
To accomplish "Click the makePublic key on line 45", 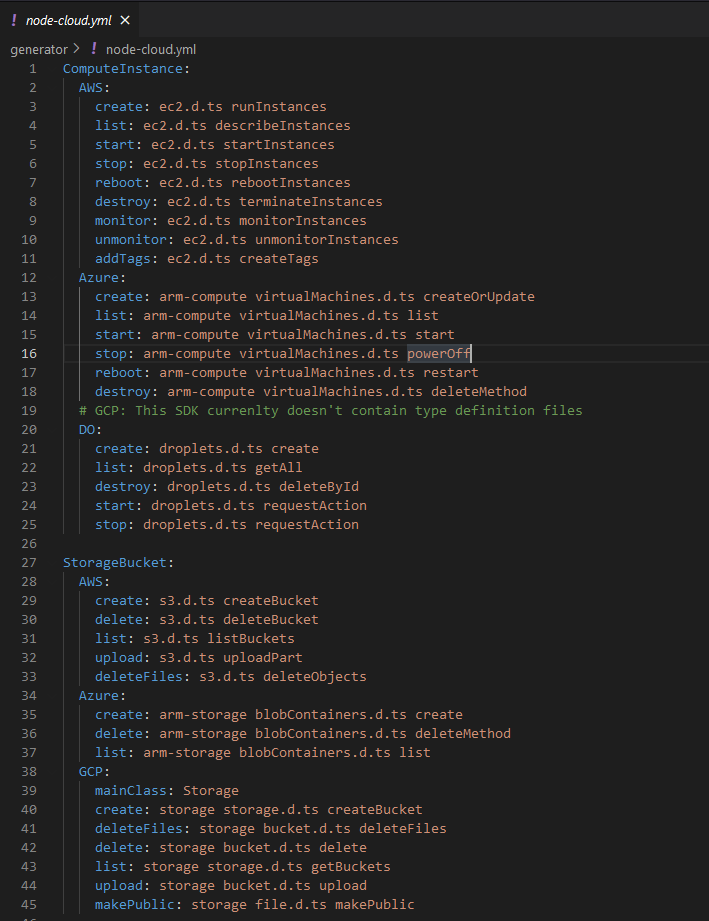I will [135, 905].
